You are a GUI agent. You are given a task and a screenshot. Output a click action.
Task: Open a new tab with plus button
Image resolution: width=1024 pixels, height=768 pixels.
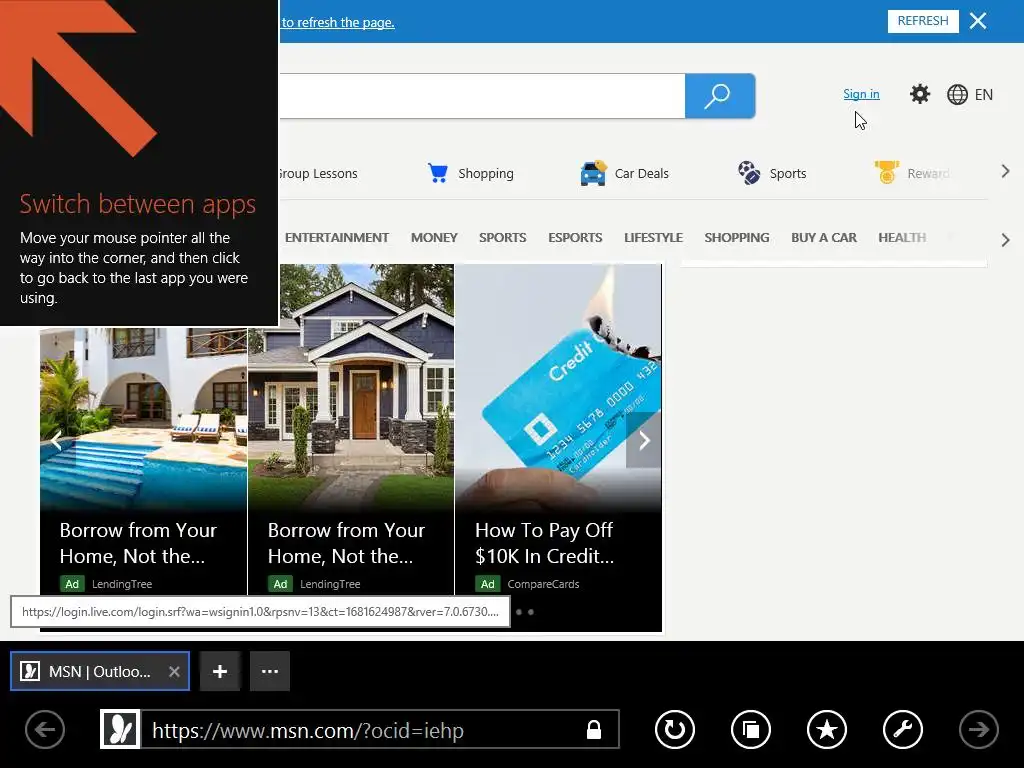(220, 671)
